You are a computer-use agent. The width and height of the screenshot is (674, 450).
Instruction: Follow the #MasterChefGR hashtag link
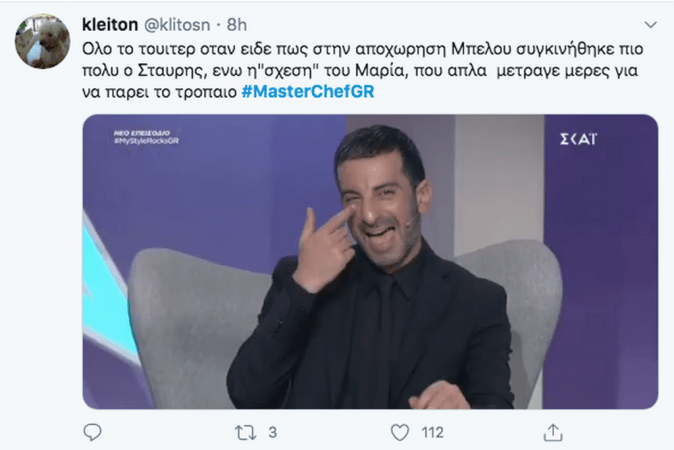(308, 92)
